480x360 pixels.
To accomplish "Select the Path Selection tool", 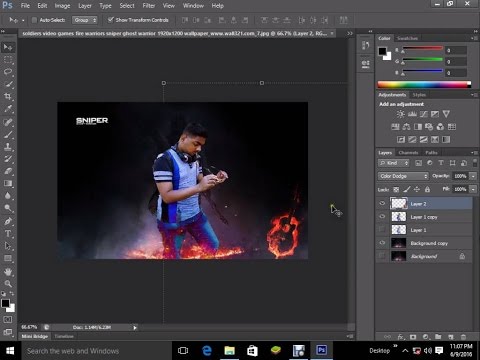I will pyautogui.click(x=8, y=246).
